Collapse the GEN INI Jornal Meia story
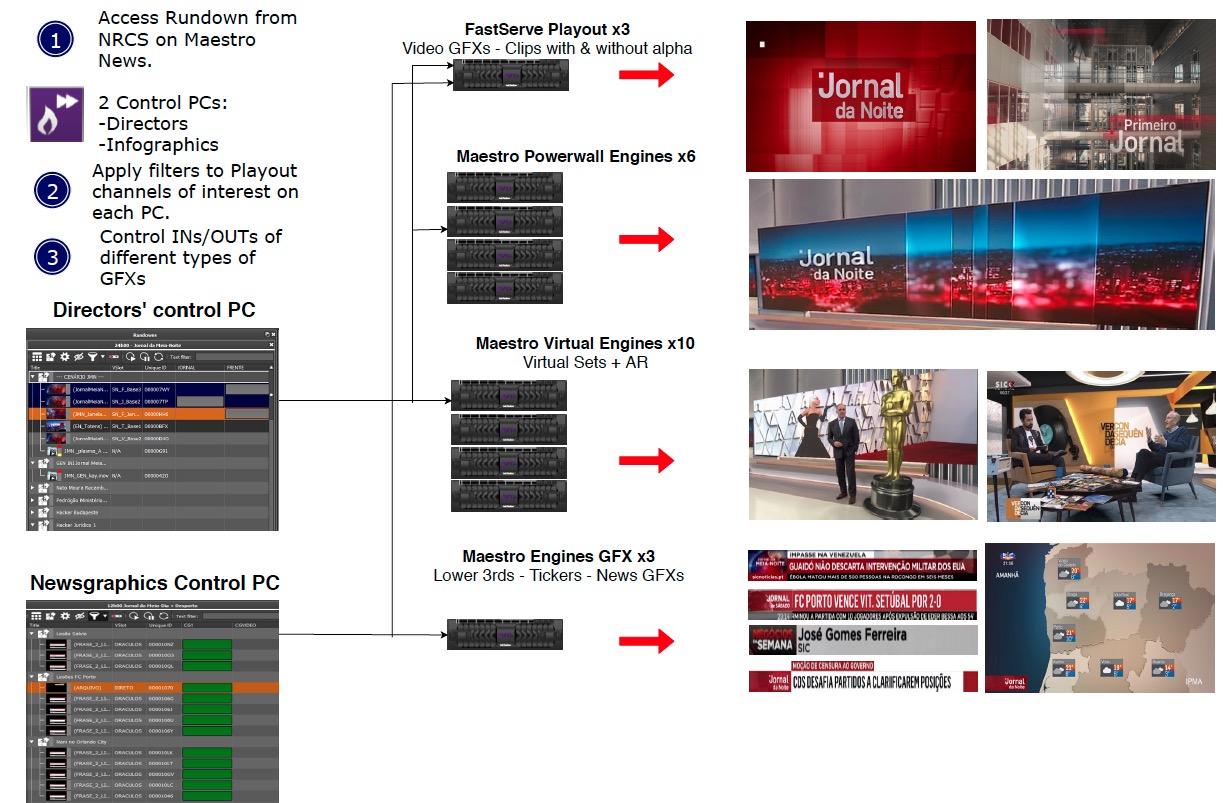The image size is (1227, 803). click(32, 463)
